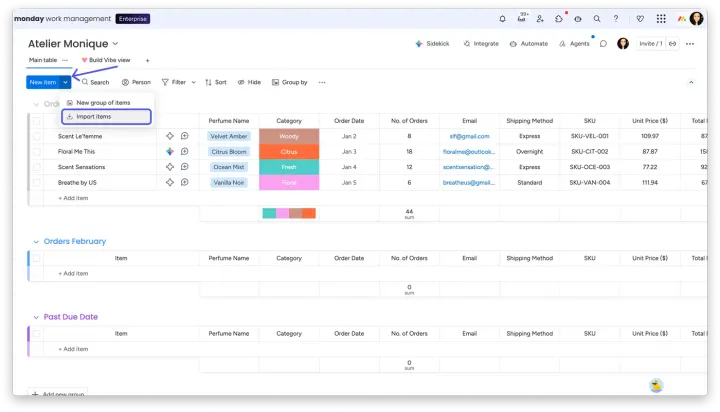Tick the checkbox for Breathe by US
This screenshot has height=412, width=720.
point(37,183)
